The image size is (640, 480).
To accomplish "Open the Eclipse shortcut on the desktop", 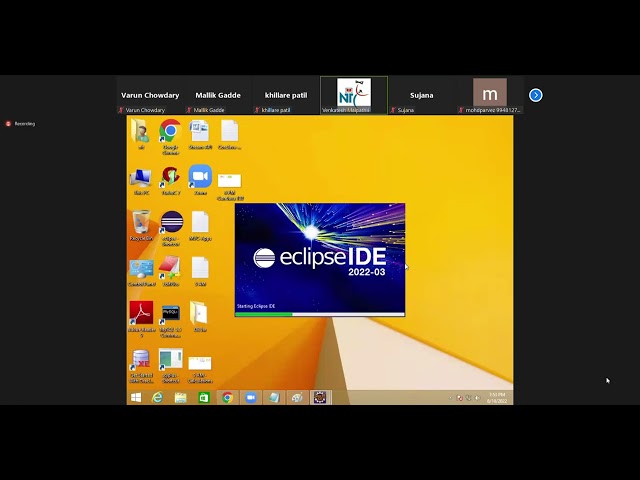I will (x=171, y=228).
